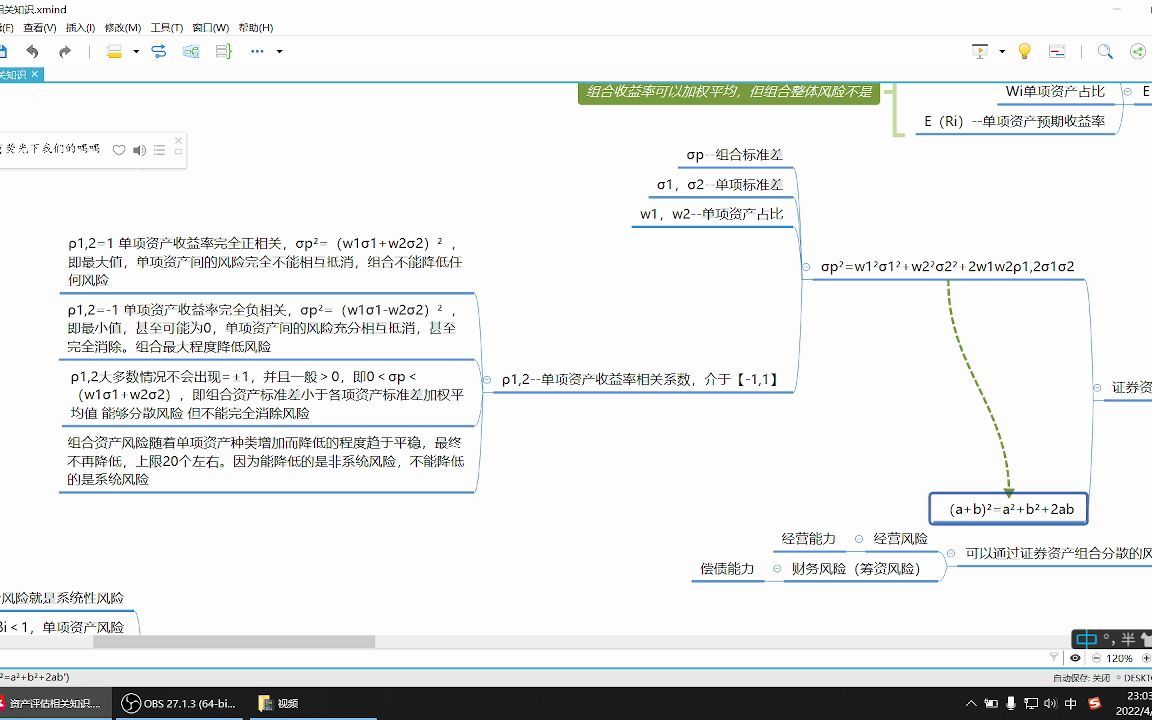Image resolution: width=1152 pixels, height=720 pixels.
Task: Open OBS 27.1.3 from the taskbar
Action: tap(178, 703)
